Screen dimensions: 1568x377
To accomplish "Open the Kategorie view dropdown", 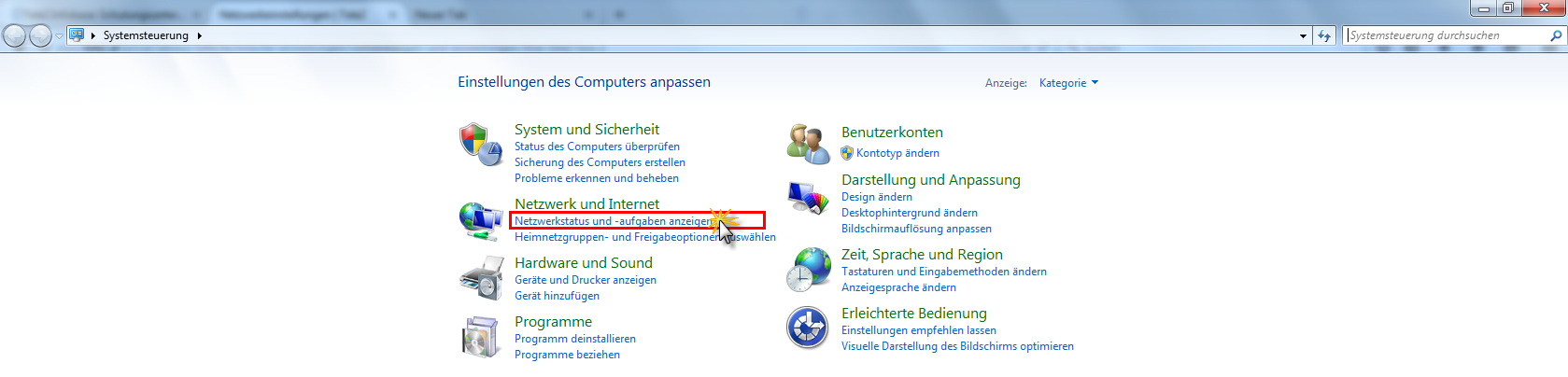I will (1068, 83).
